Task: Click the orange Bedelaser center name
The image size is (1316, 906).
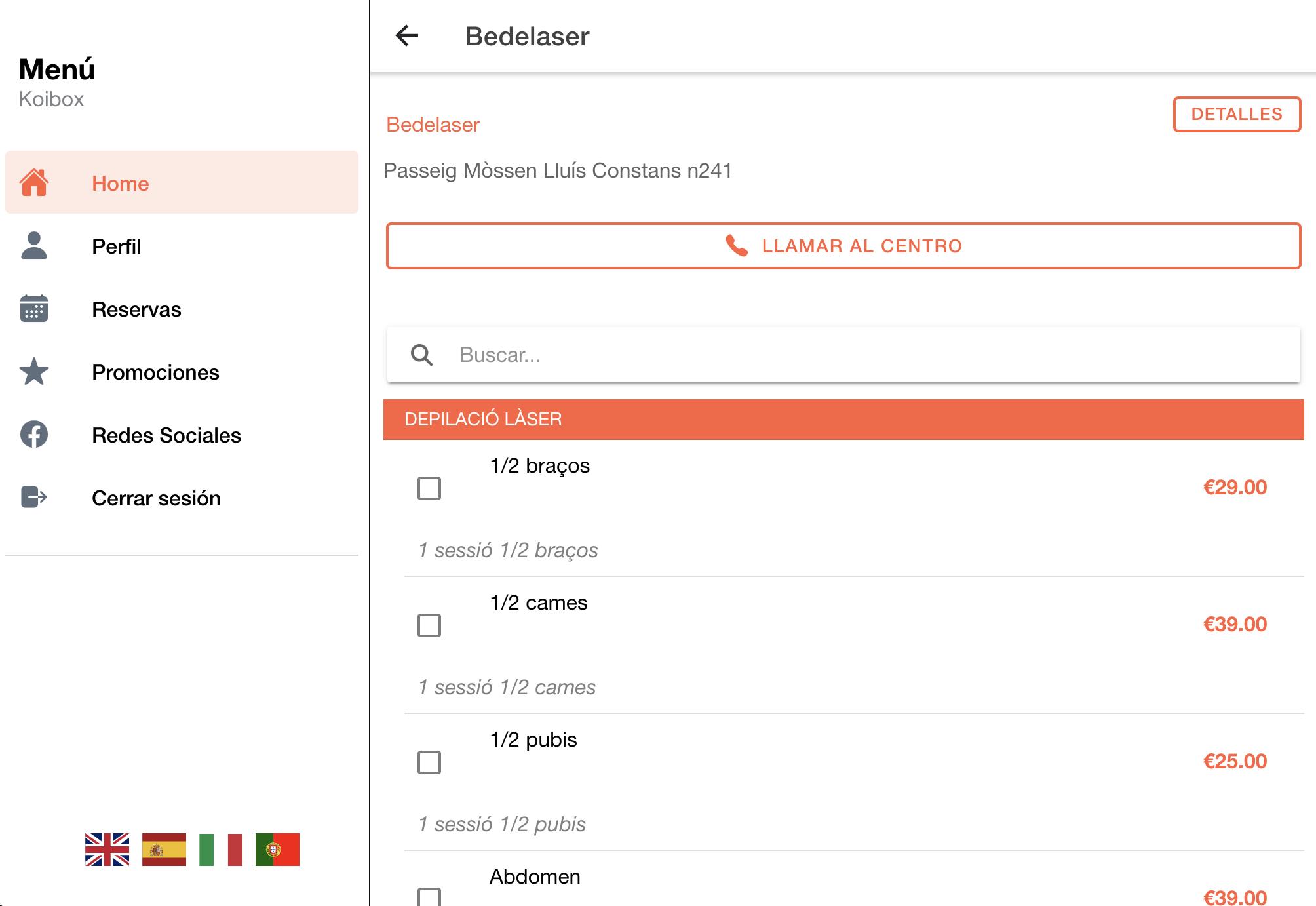Action: [x=433, y=125]
